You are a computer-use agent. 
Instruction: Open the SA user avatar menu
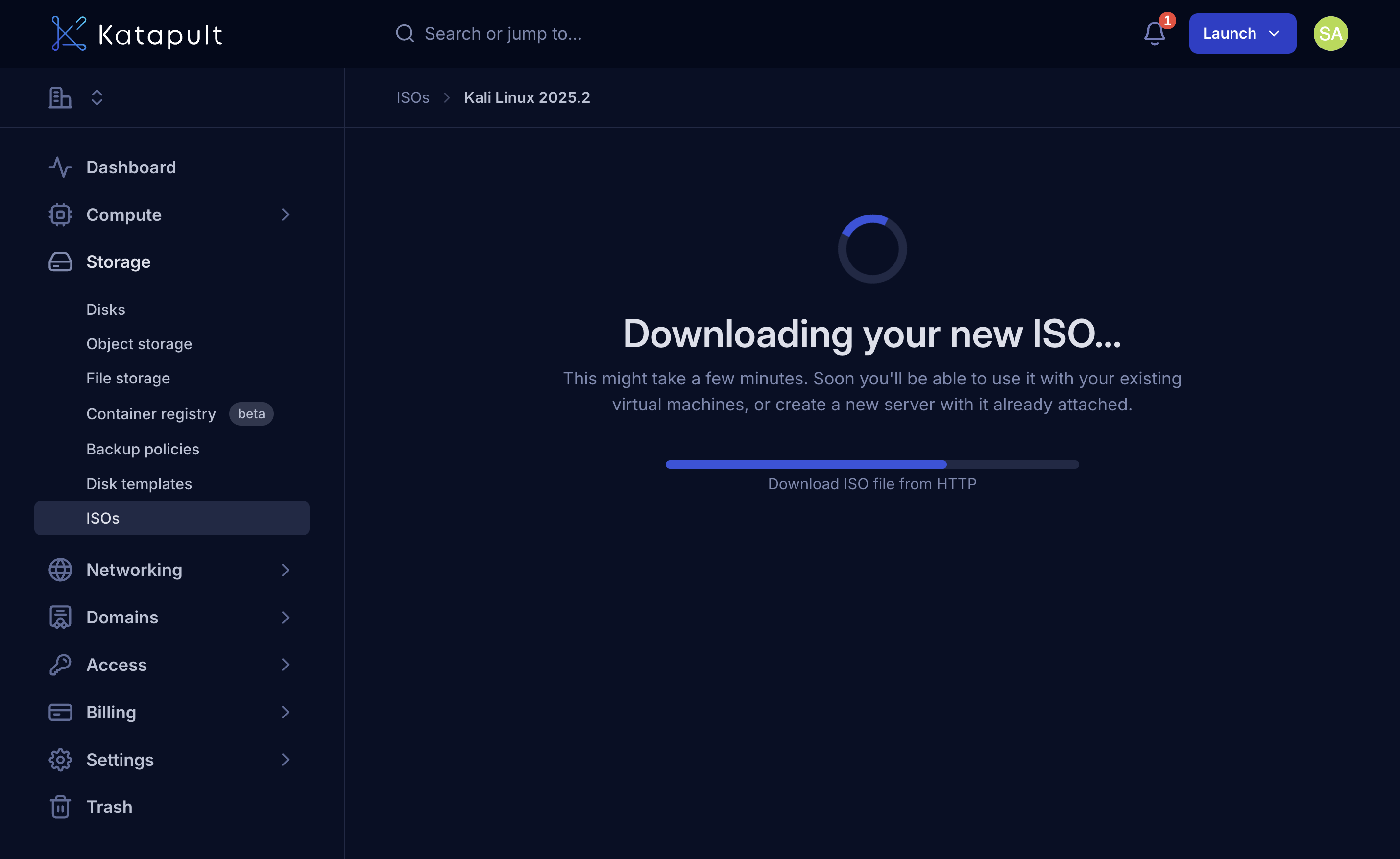(x=1330, y=33)
